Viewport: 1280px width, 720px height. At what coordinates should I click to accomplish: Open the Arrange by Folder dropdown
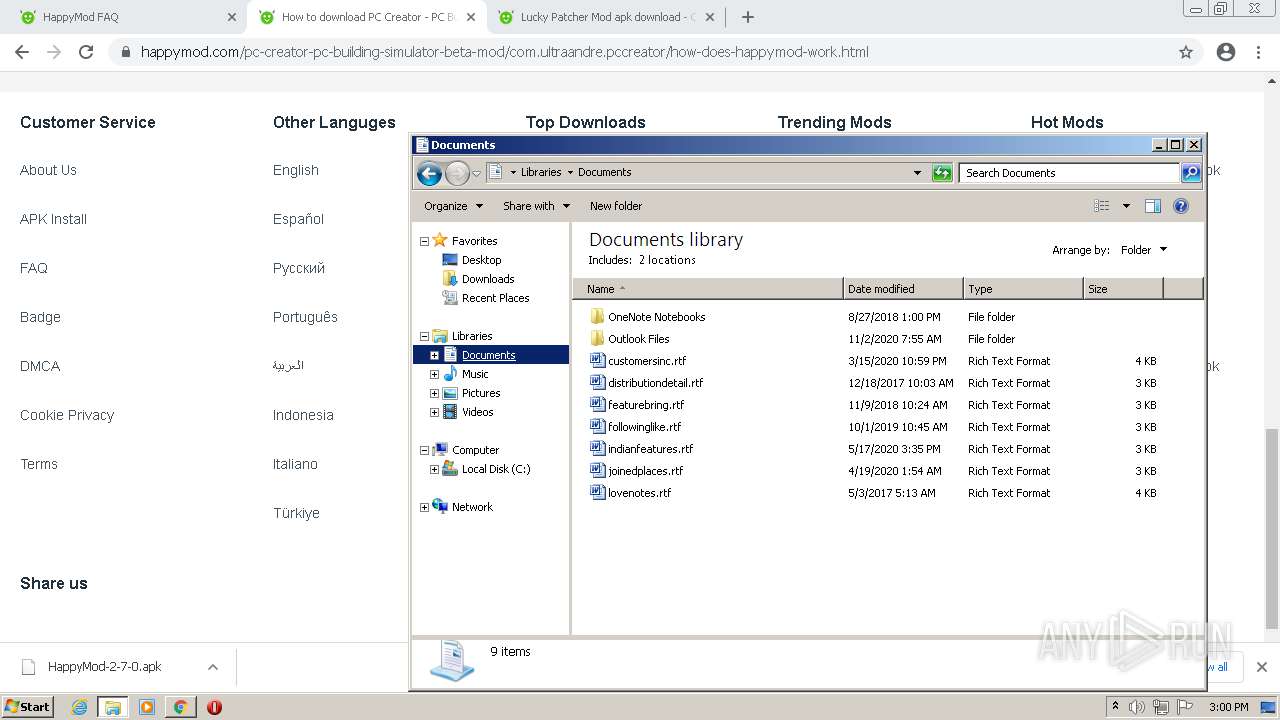tap(1143, 250)
